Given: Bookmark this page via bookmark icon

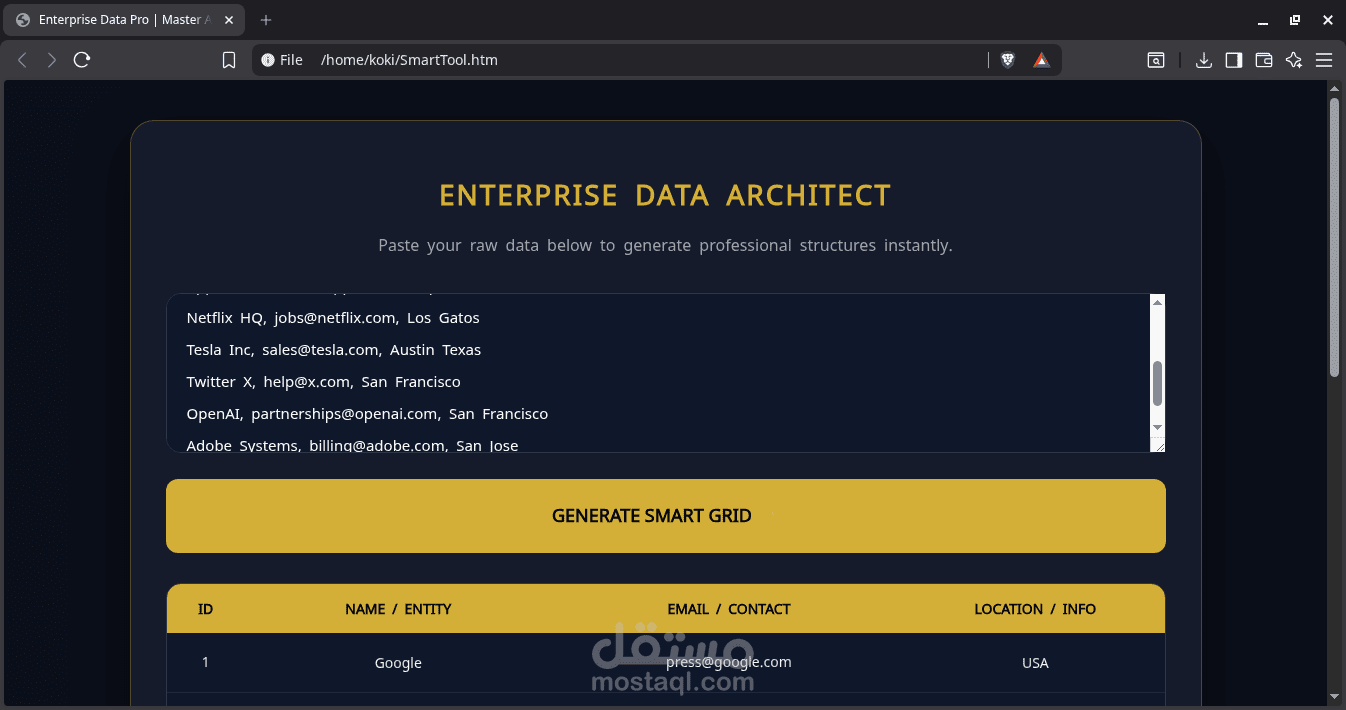Looking at the screenshot, I should click(229, 60).
